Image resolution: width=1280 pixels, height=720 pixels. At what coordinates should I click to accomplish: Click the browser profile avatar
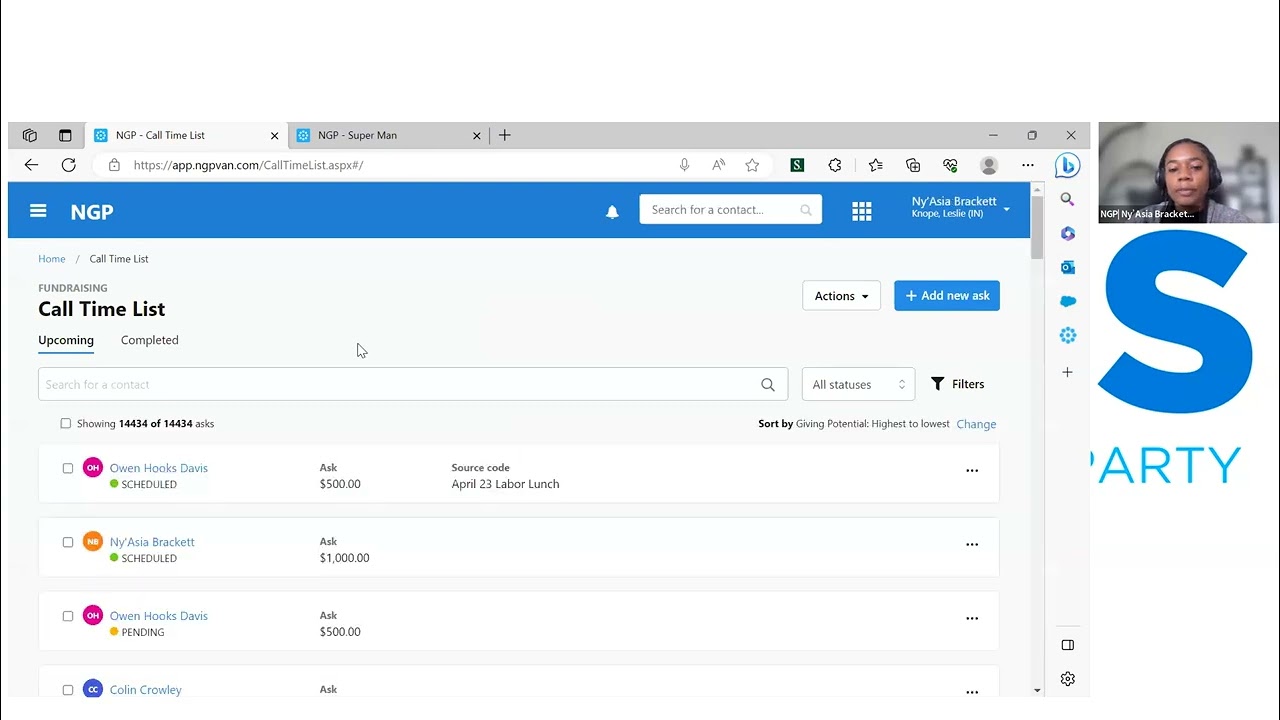click(x=989, y=165)
